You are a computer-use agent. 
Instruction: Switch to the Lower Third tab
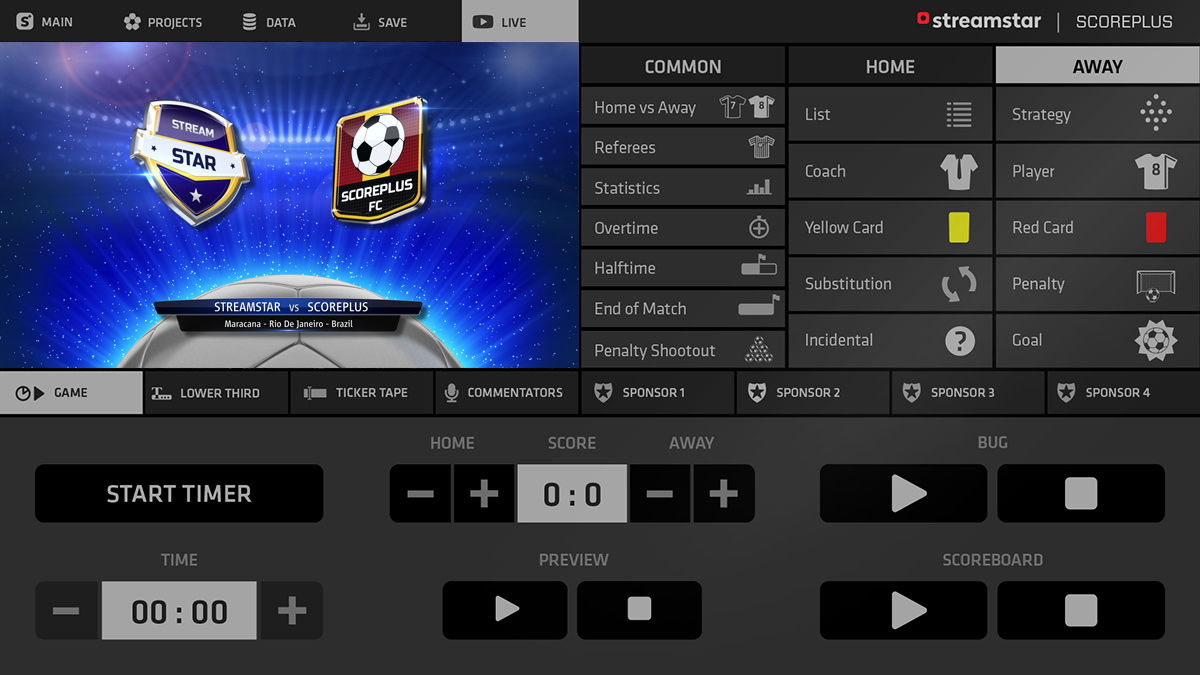[215, 392]
